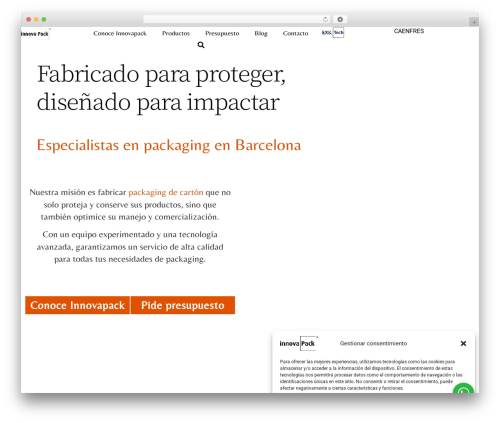500x423 pixels.
Task: Click the Gestionar consentimiento title
Action: tap(373, 343)
